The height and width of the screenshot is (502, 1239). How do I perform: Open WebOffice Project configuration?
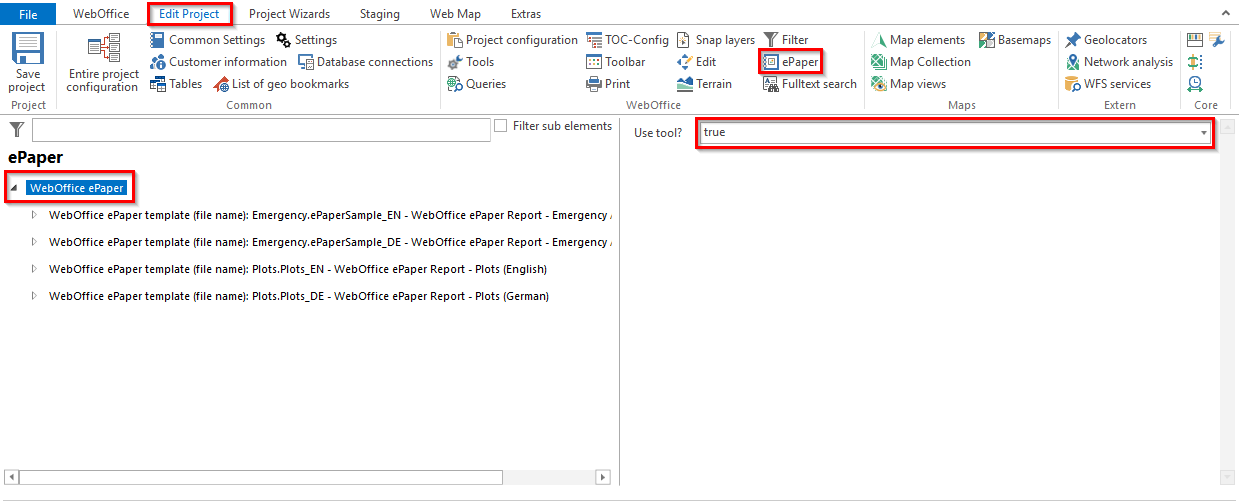coord(512,40)
